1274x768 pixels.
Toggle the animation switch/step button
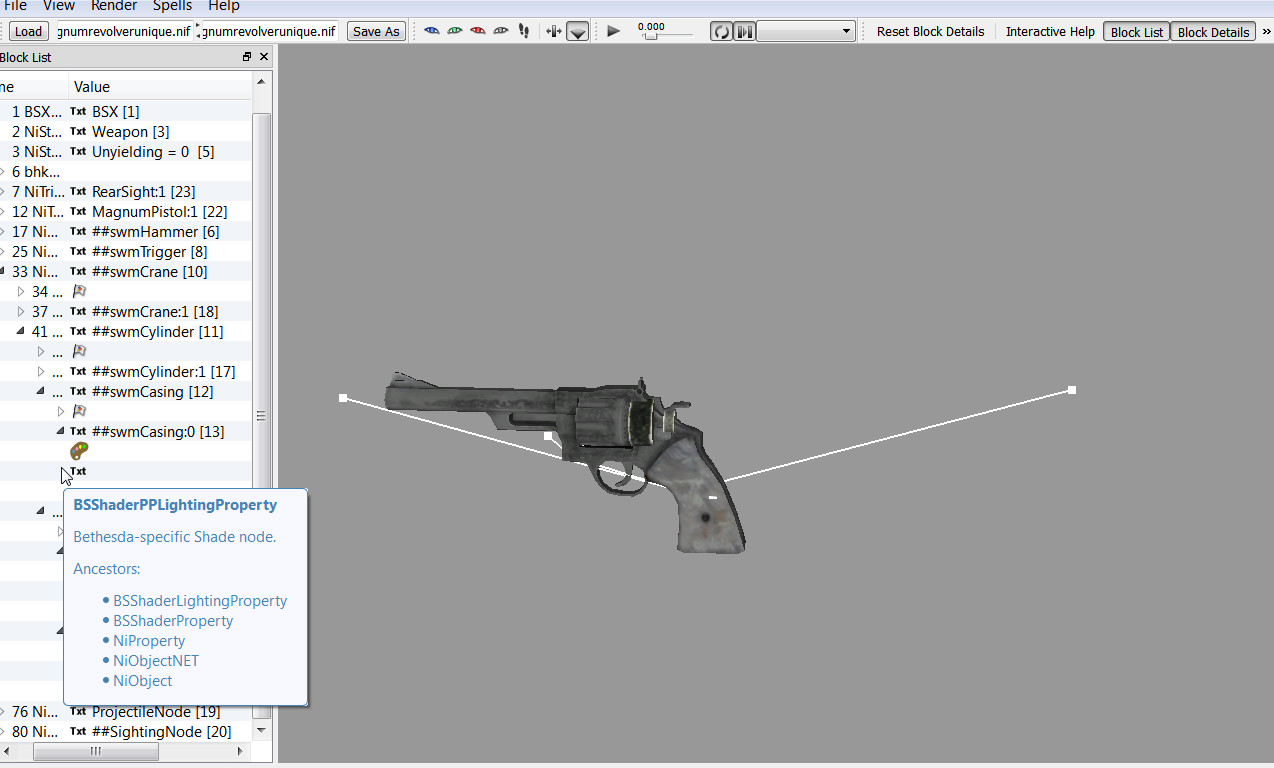point(744,32)
